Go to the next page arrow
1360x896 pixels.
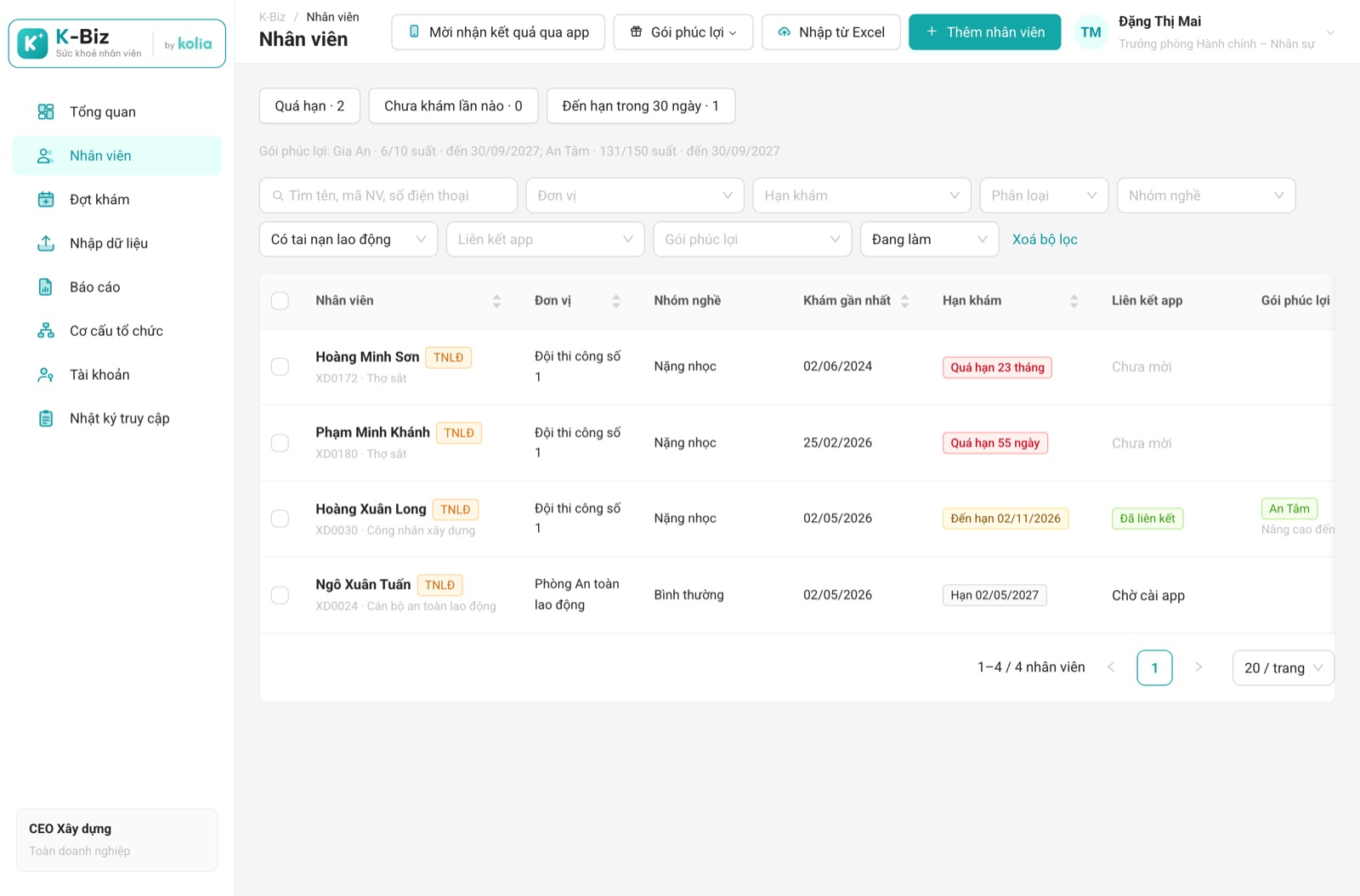[1198, 667]
